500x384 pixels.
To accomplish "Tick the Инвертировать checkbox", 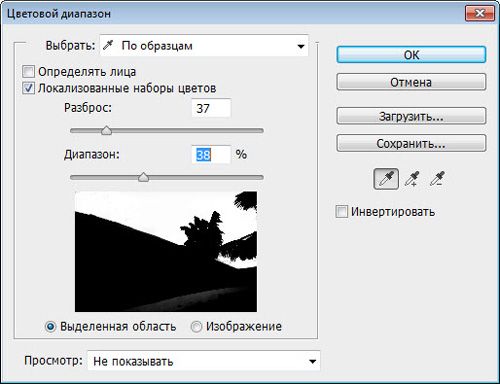I will [341, 212].
